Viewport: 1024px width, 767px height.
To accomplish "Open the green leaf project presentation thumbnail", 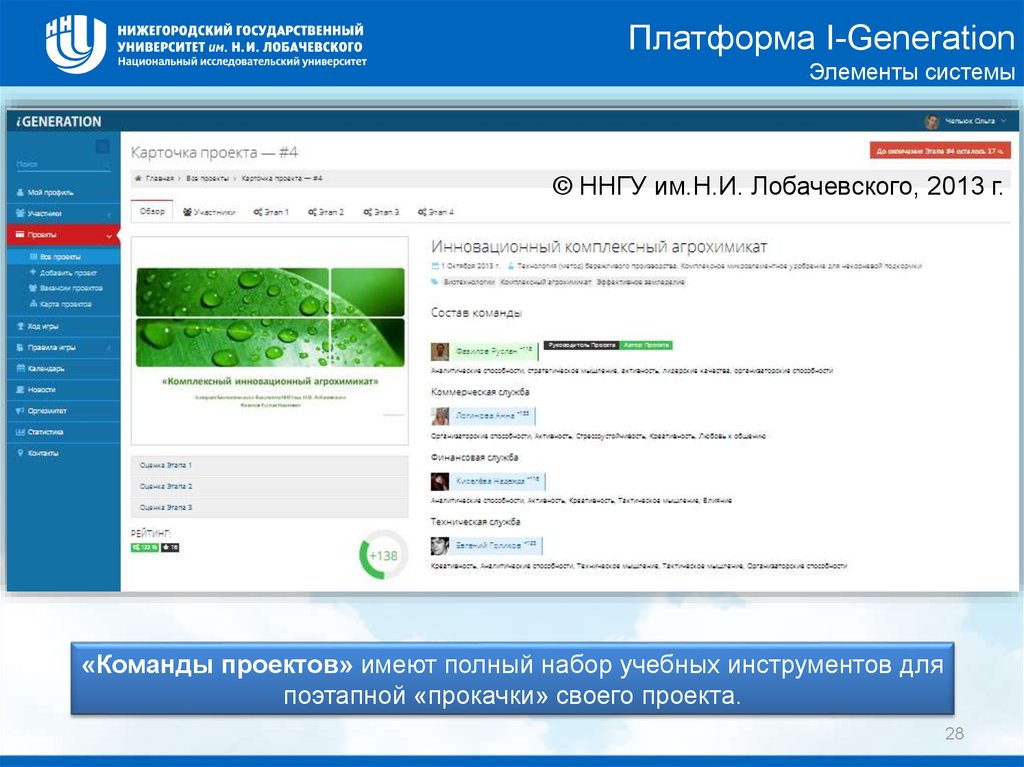I will click(269, 340).
